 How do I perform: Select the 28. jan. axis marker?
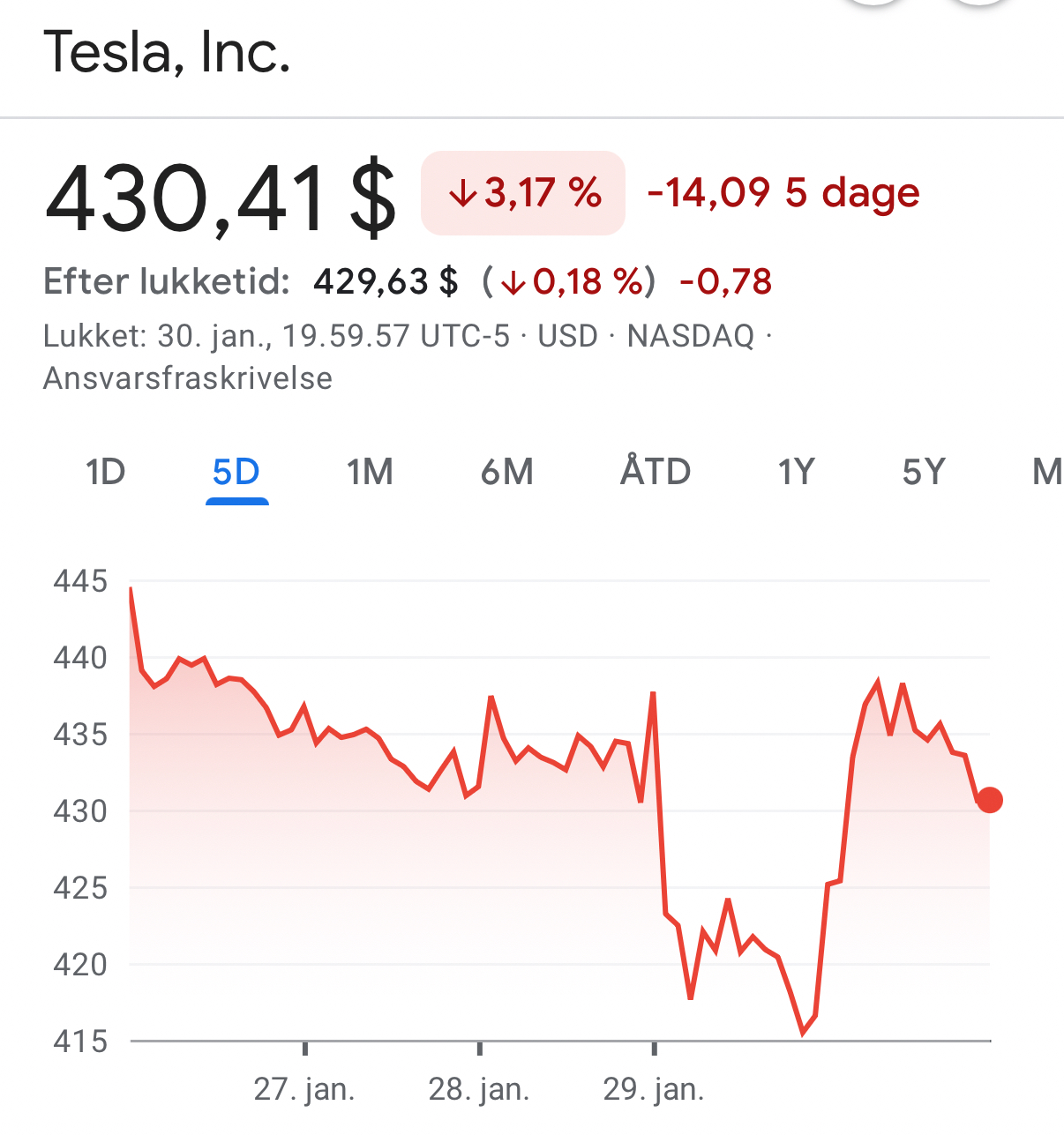[x=479, y=1090]
